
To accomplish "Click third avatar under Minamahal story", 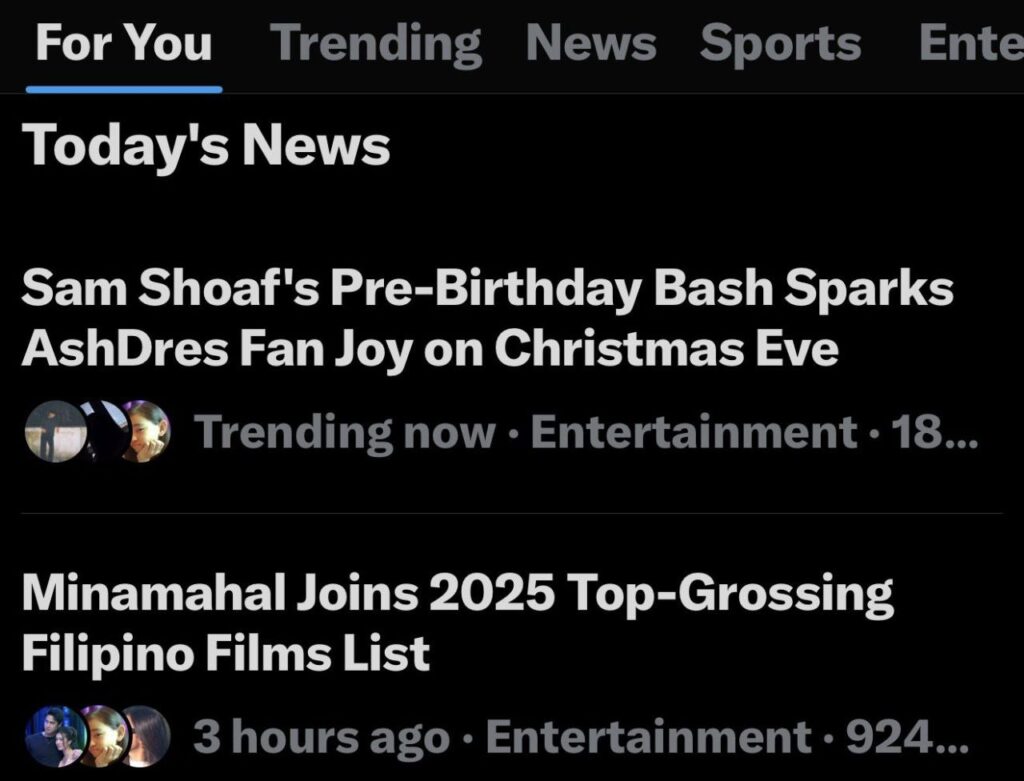I will 146,736.
